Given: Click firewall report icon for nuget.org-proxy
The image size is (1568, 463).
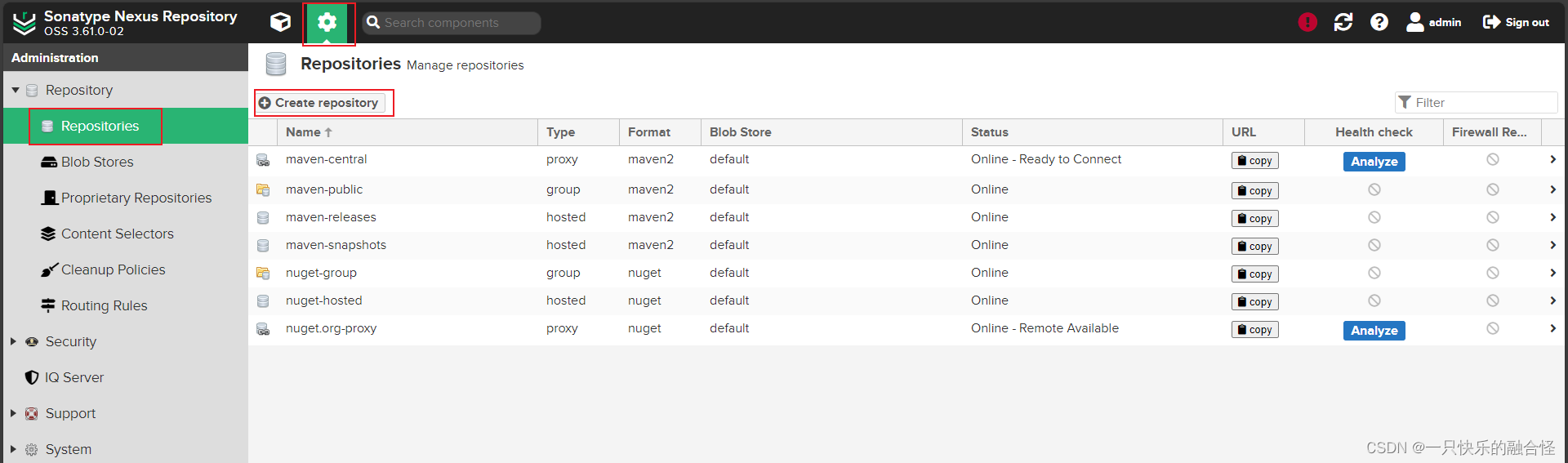Looking at the screenshot, I should (x=1493, y=328).
